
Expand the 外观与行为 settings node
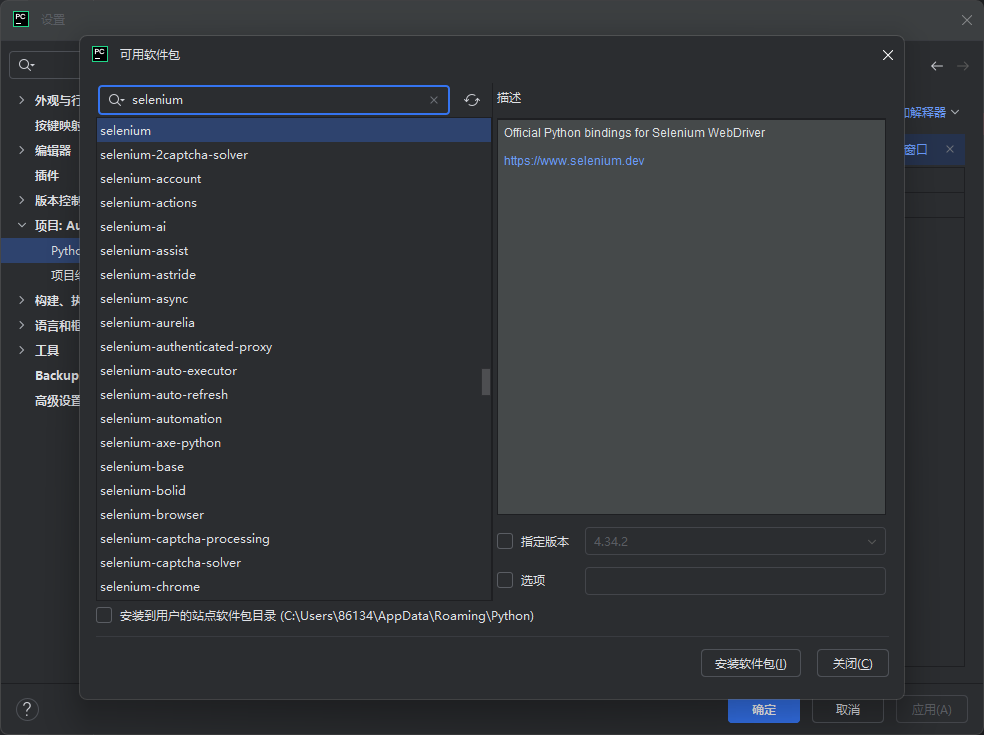(21, 100)
